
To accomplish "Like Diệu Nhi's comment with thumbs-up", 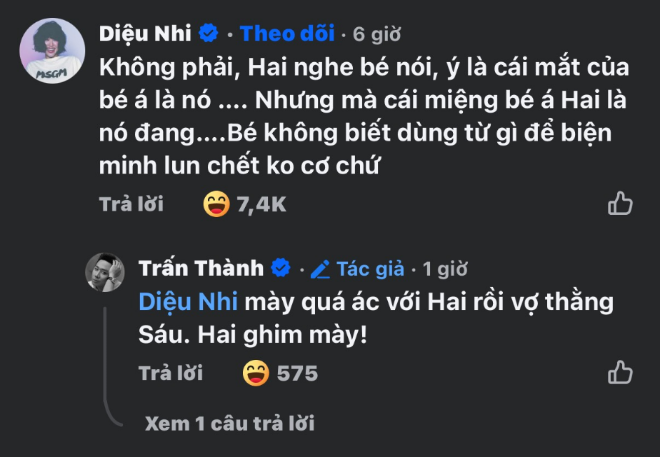I will (x=620, y=204).
